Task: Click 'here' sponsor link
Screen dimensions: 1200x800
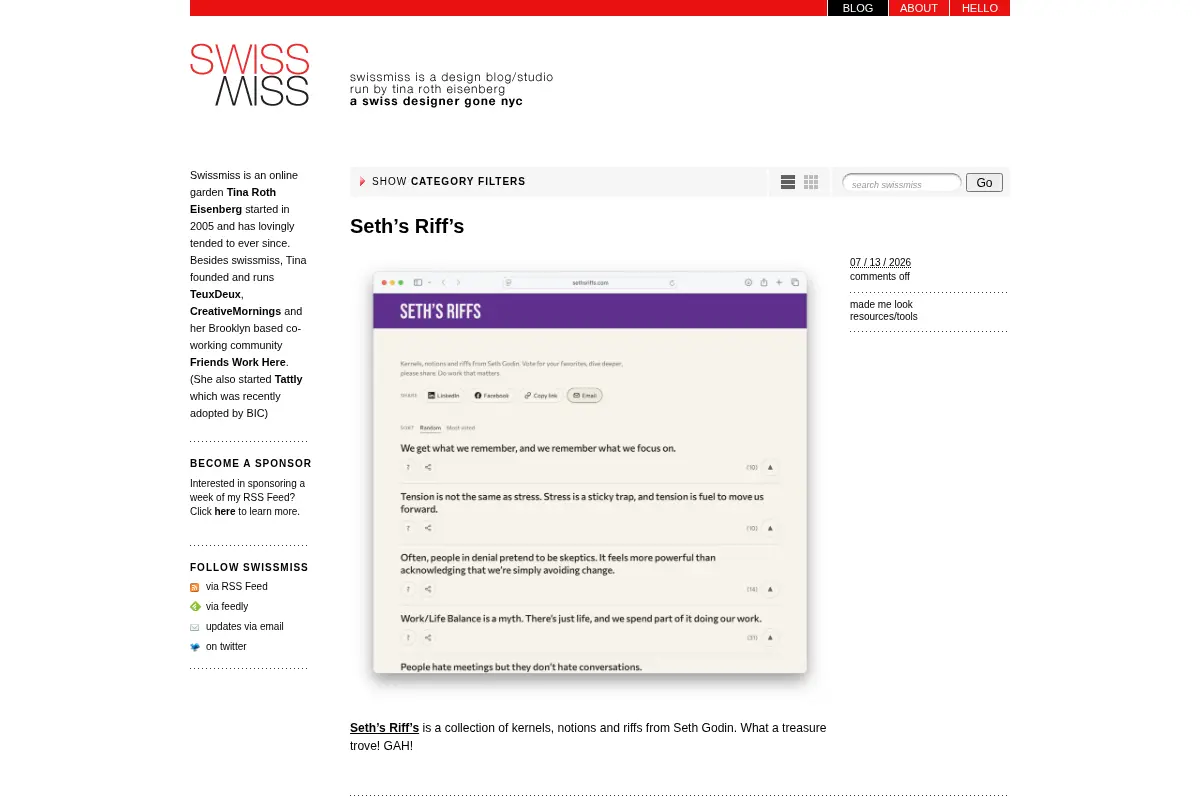Action: pos(225,512)
